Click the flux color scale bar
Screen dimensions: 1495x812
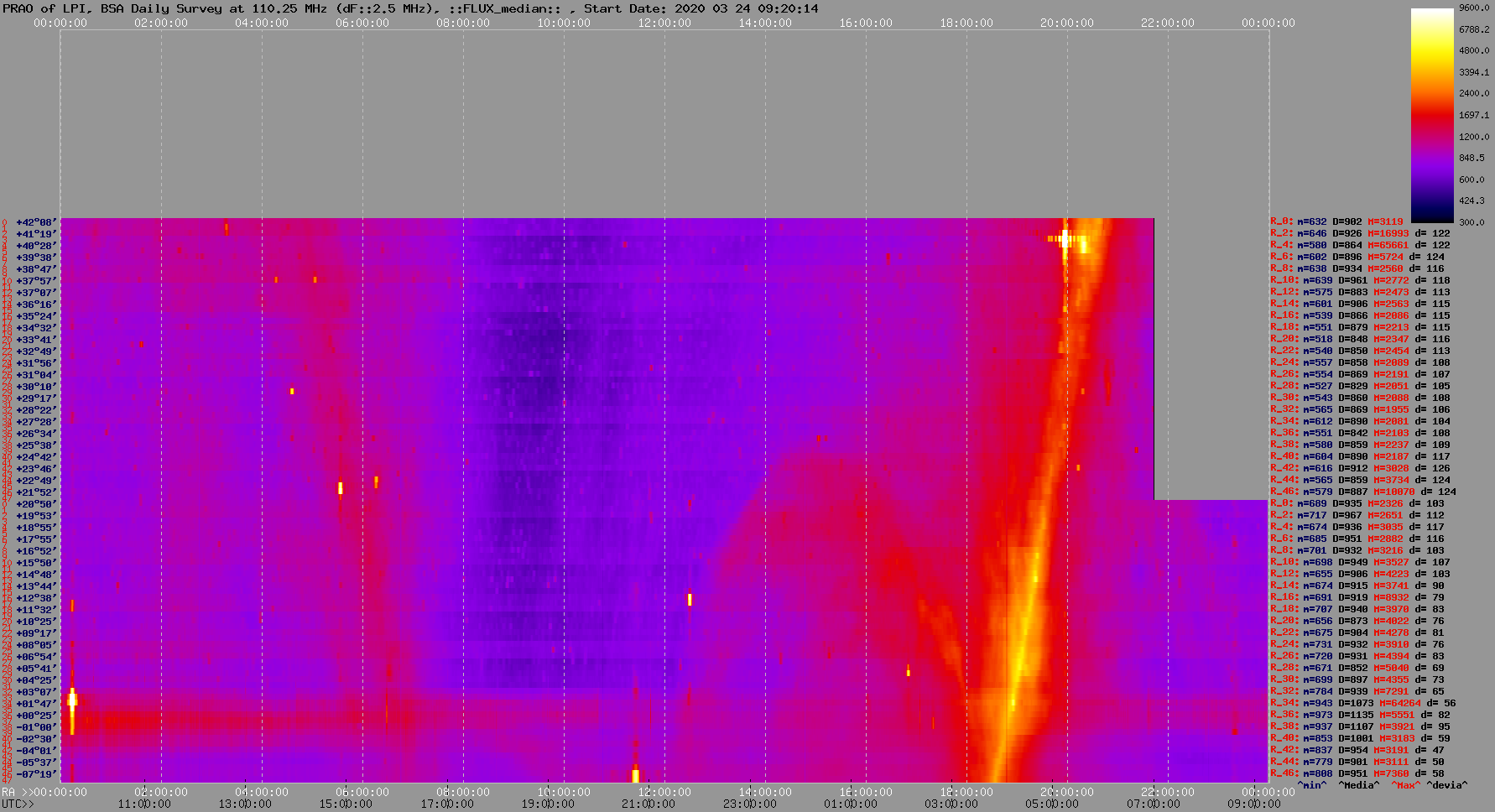(1432, 115)
